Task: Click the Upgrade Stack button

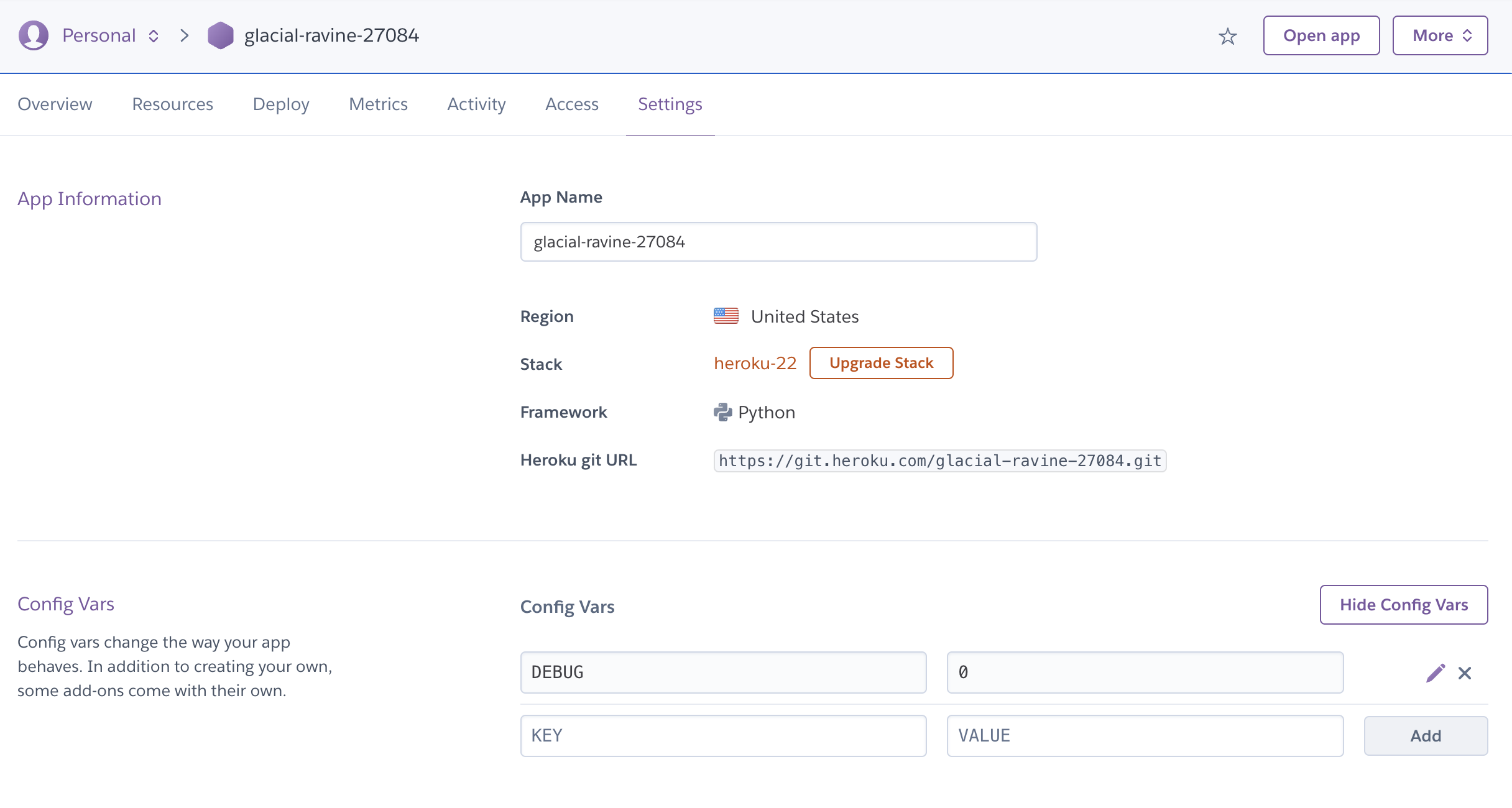Action: coord(881,363)
